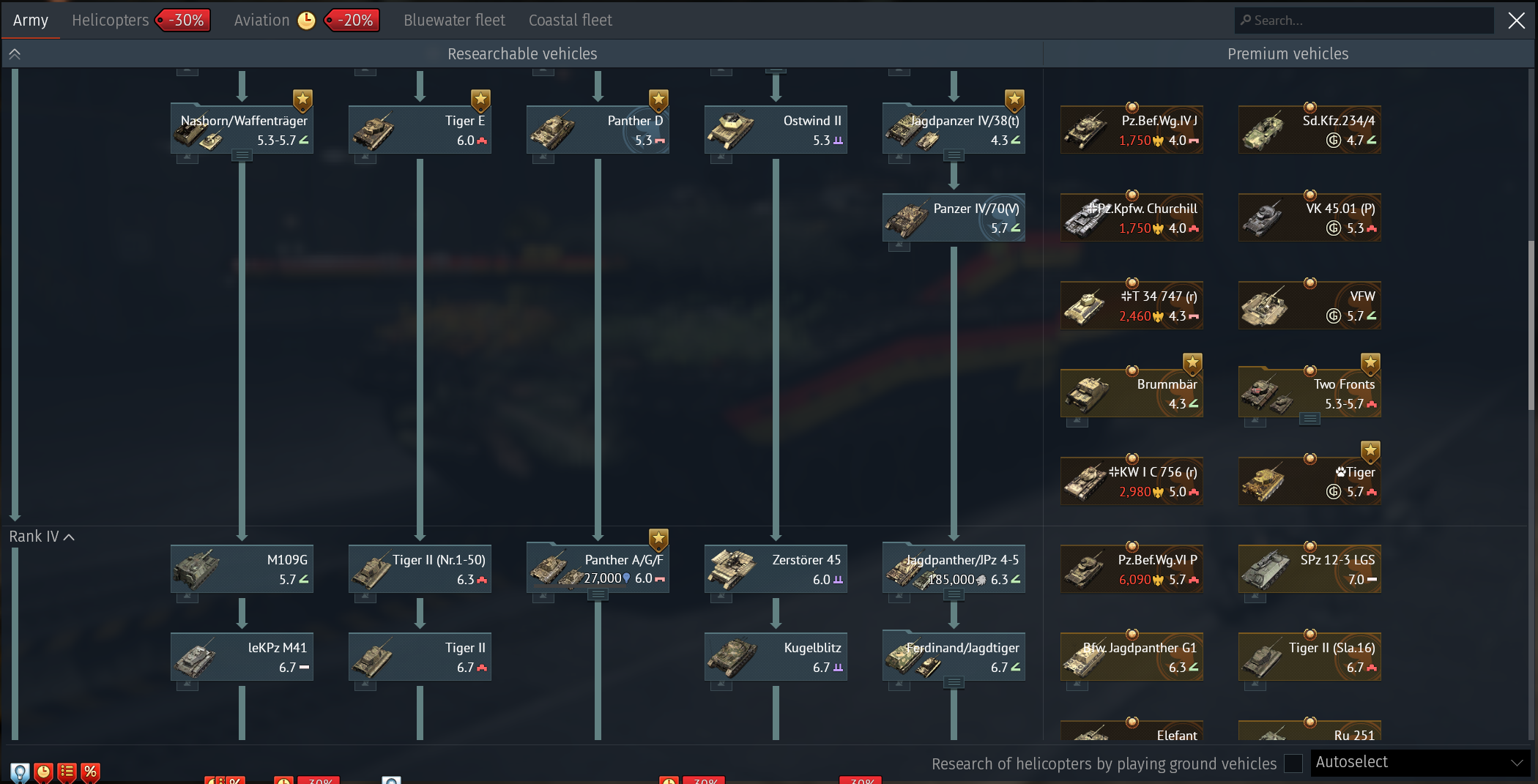This screenshot has height=784, width=1538.
Task: Choose the Pz.Kpfw. Churchill premium tank icon
Action: tap(1085, 220)
